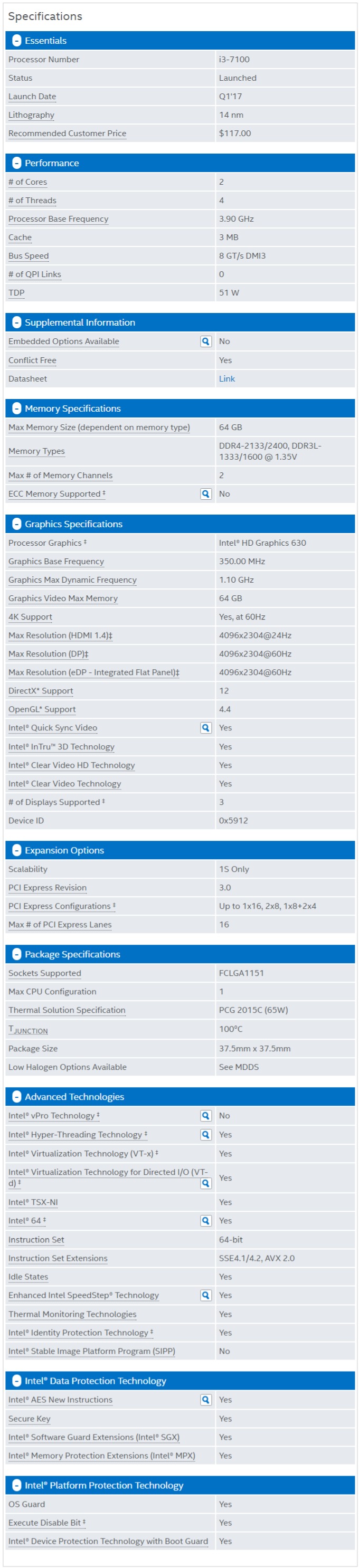Click the PCI Express Revision label
Image resolution: width=359 pixels, height=1568 pixels.
tap(48, 888)
